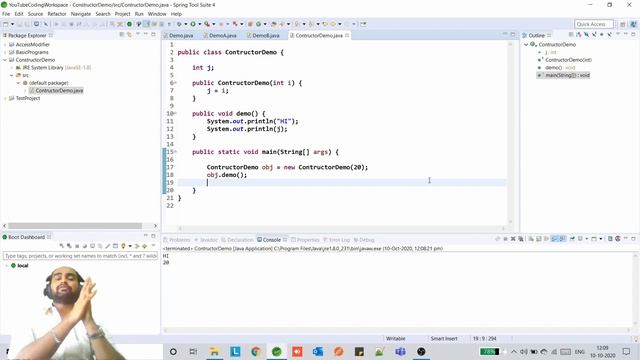
Task: Switch to the Javadoc view tab
Action: (x=206, y=240)
